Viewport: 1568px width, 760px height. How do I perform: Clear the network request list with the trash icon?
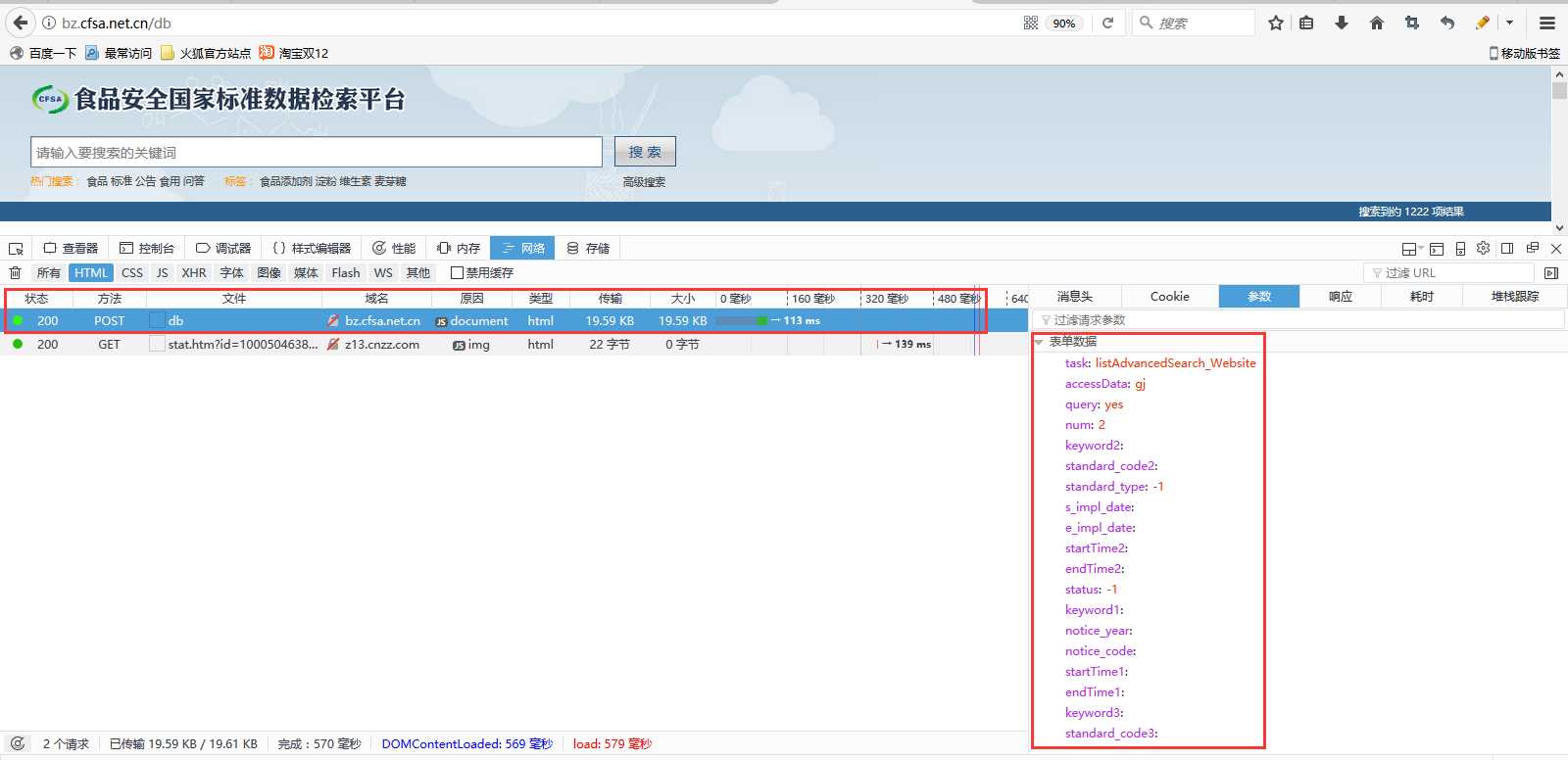tap(15, 273)
